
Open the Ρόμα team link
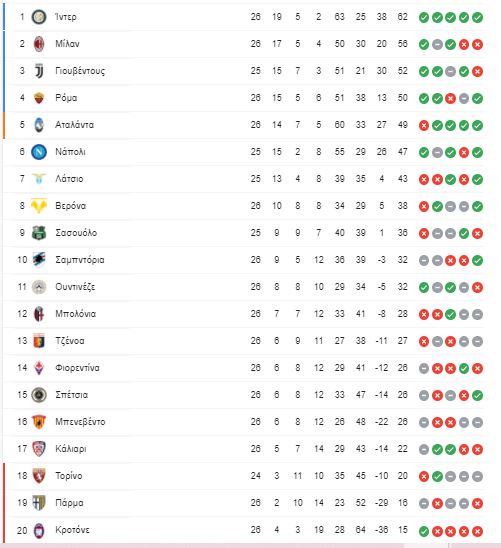click(66, 98)
